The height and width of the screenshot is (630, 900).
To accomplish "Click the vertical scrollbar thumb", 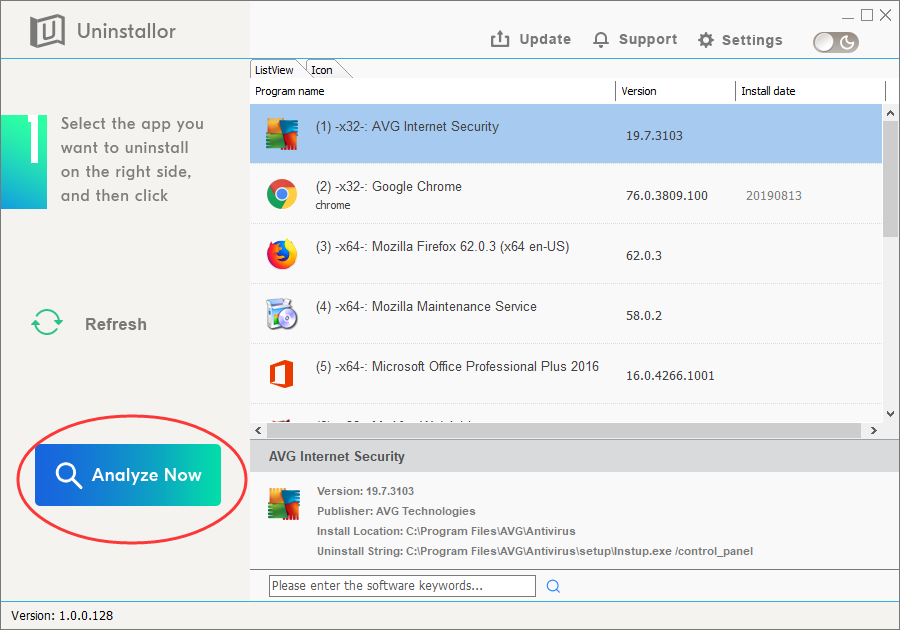I will 890,179.
